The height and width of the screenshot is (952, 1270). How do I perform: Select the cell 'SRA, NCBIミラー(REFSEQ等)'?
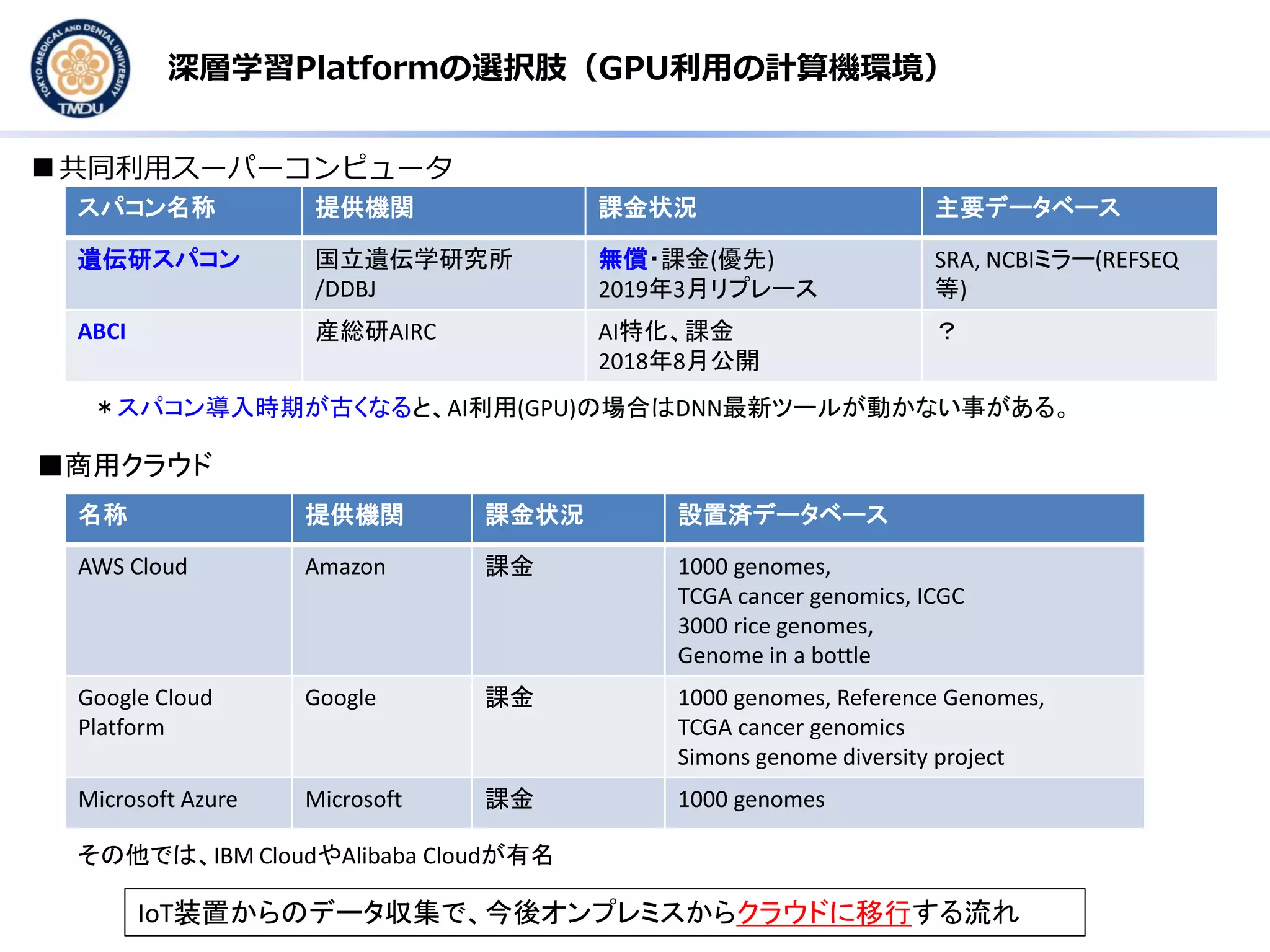[1070, 274]
